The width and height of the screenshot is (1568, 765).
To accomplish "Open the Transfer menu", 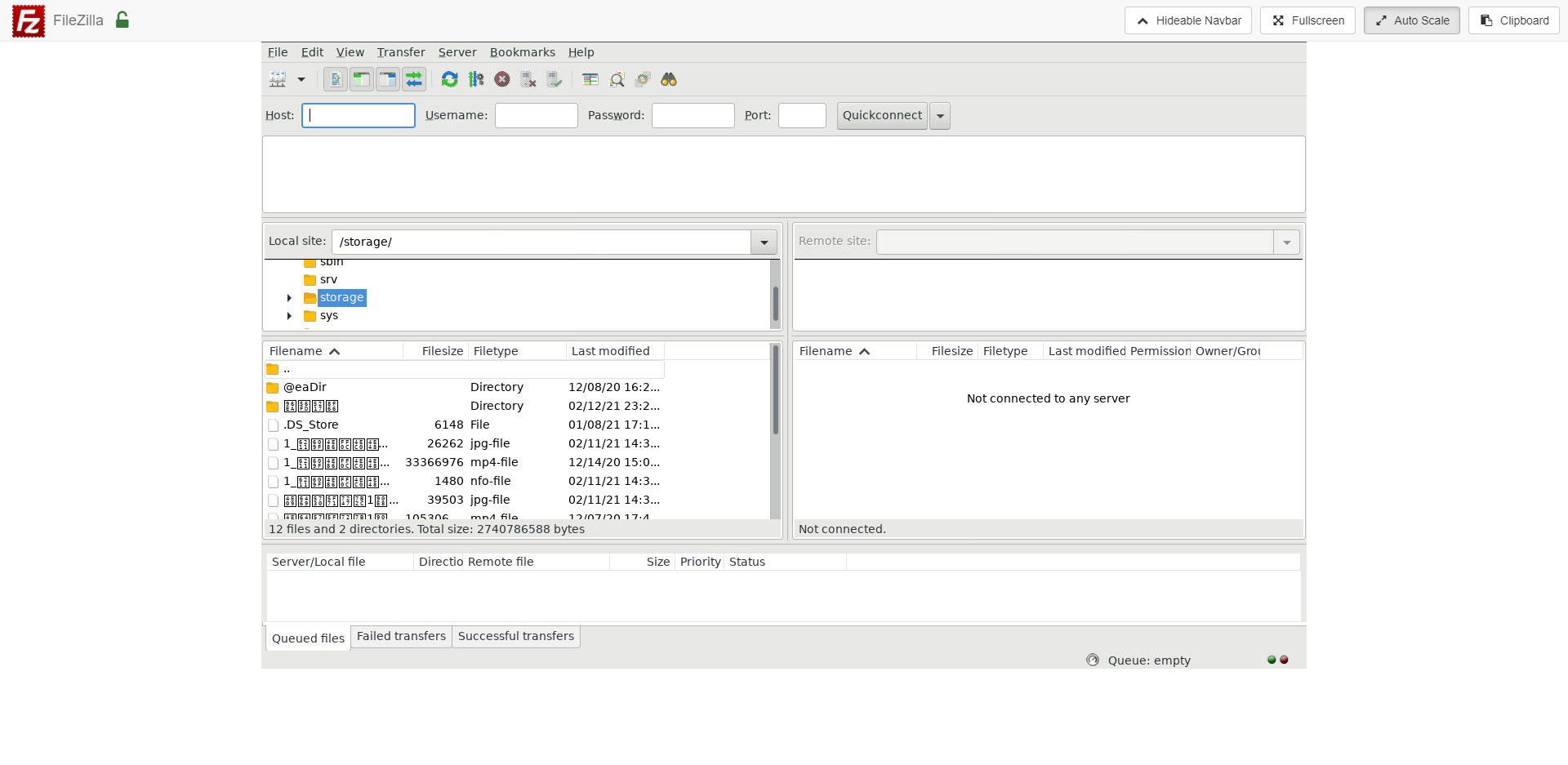I will (x=400, y=52).
